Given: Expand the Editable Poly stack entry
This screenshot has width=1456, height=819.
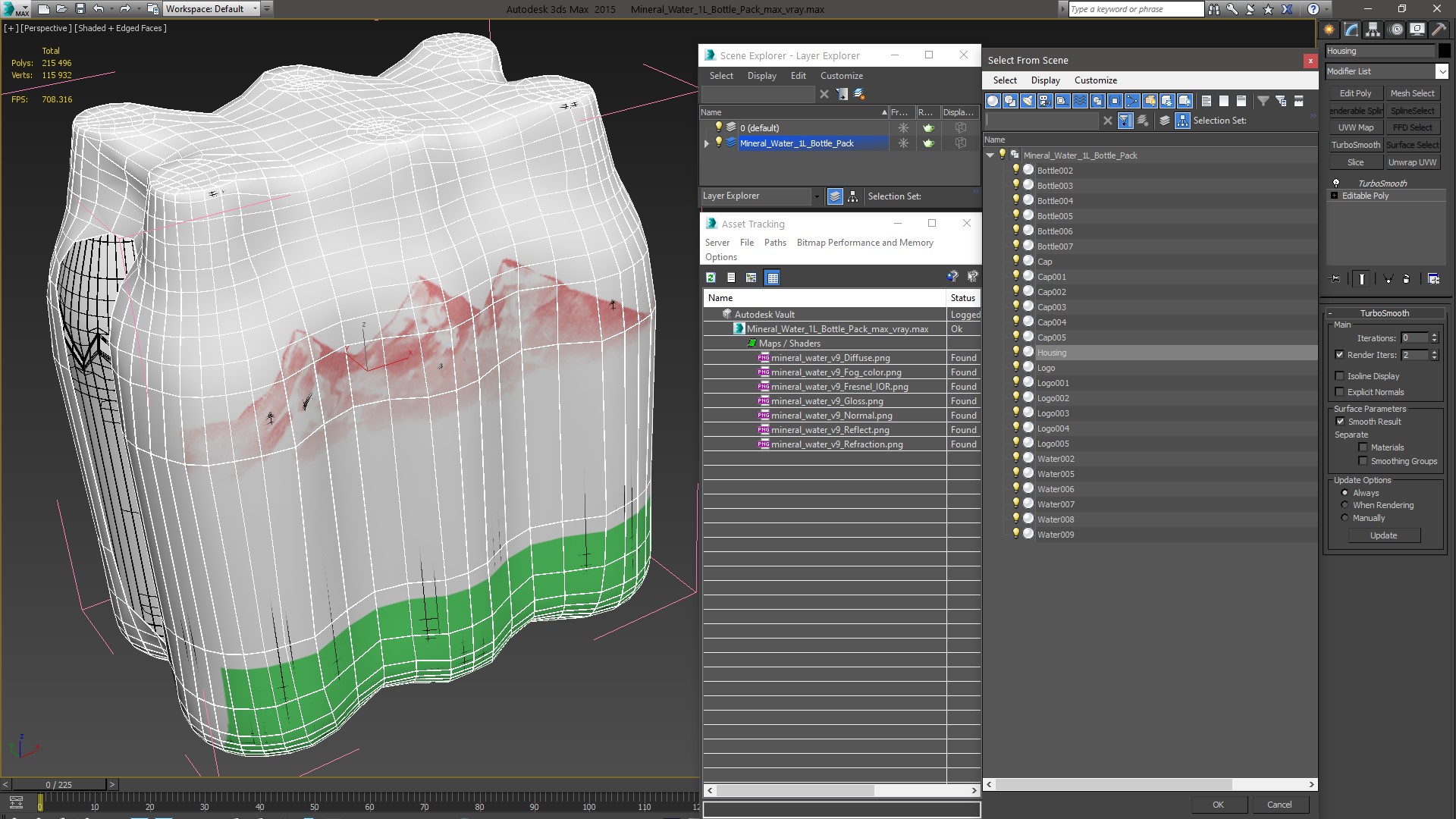Looking at the screenshot, I should pos(1334,196).
